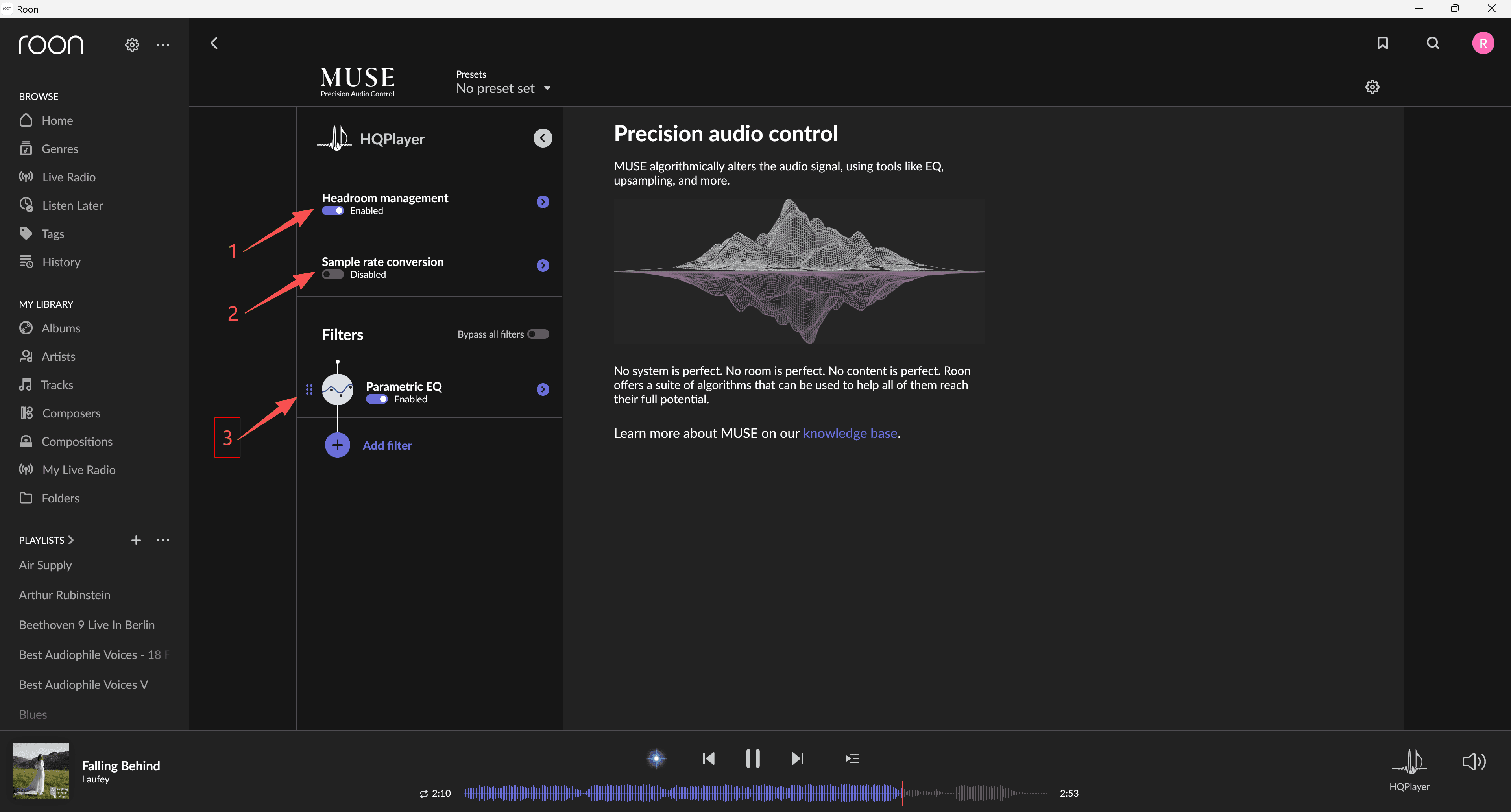Open the pink R profile avatar
Image resolution: width=1511 pixels, height=812 pixels.
pyautogui.click(x=1483, y=43)
